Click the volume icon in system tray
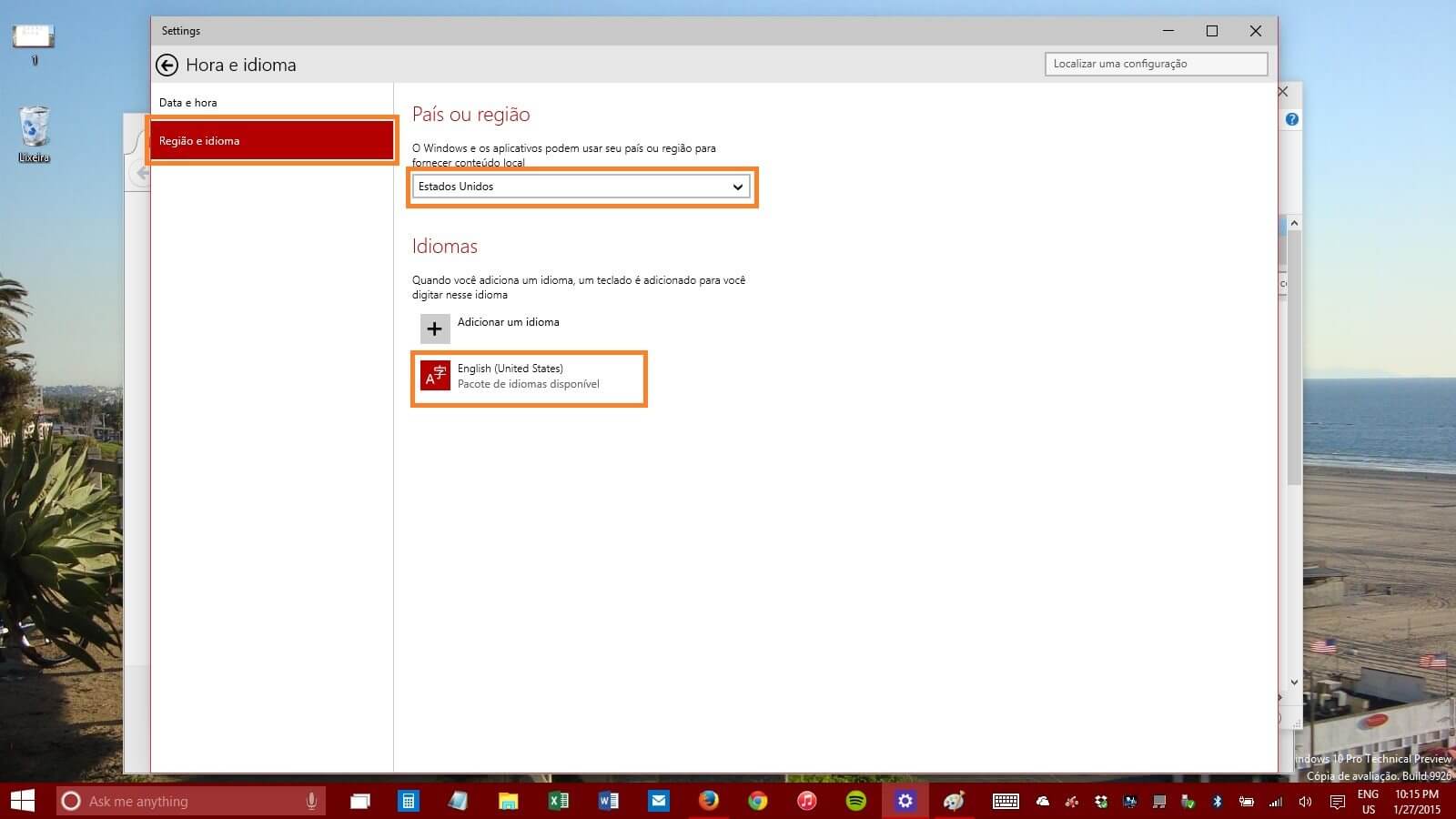The width and height of the screenshot is (1456, 819). click(x=1305, y=802)
